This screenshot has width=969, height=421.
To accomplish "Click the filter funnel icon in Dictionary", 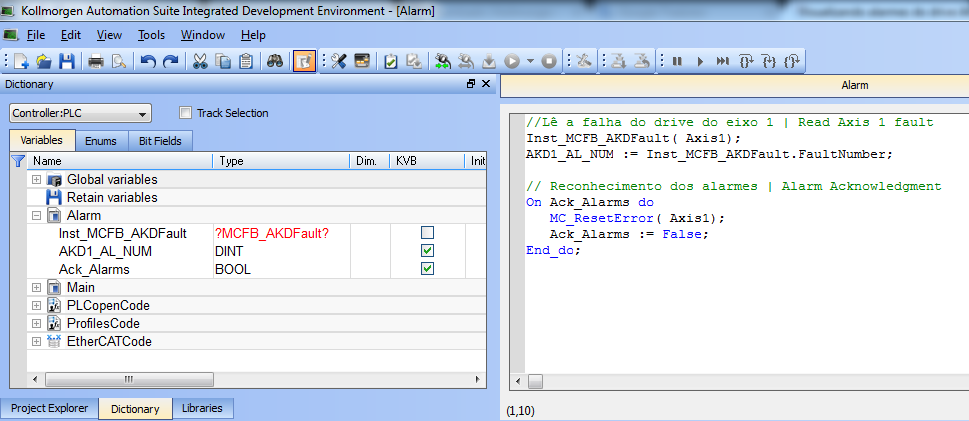I will [x=18, y=161].
